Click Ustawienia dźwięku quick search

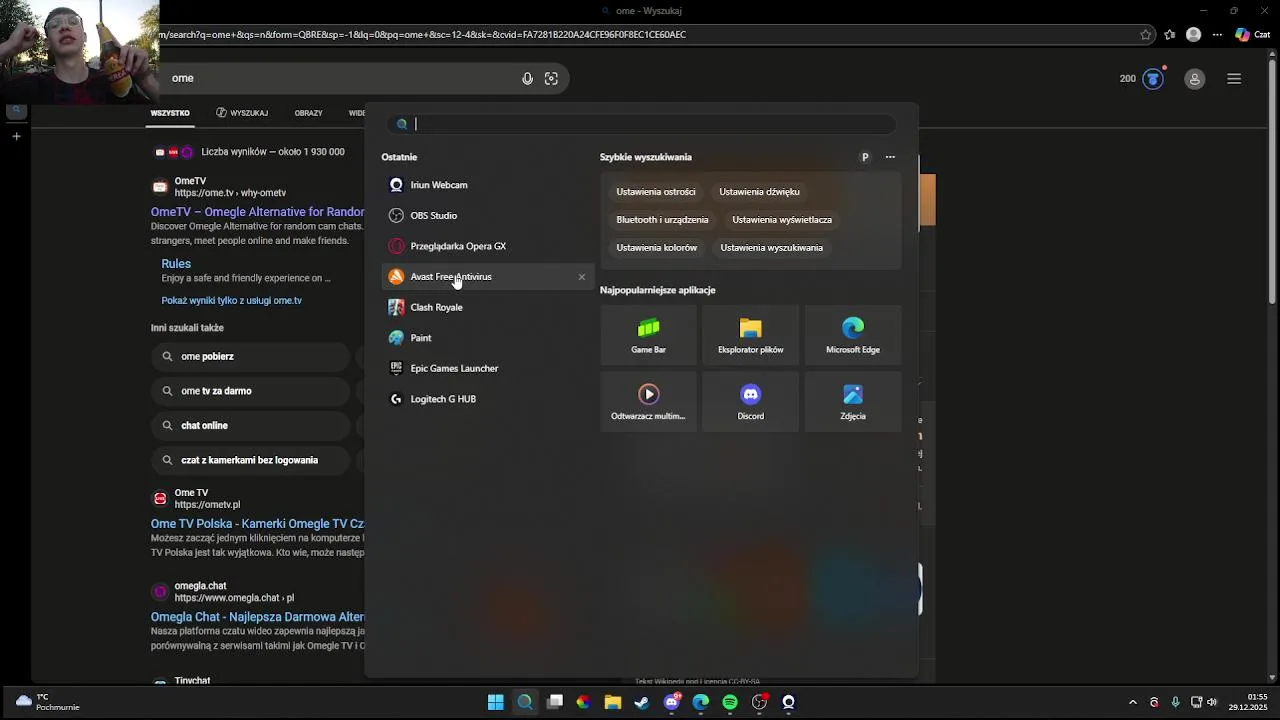pos(759,192)
